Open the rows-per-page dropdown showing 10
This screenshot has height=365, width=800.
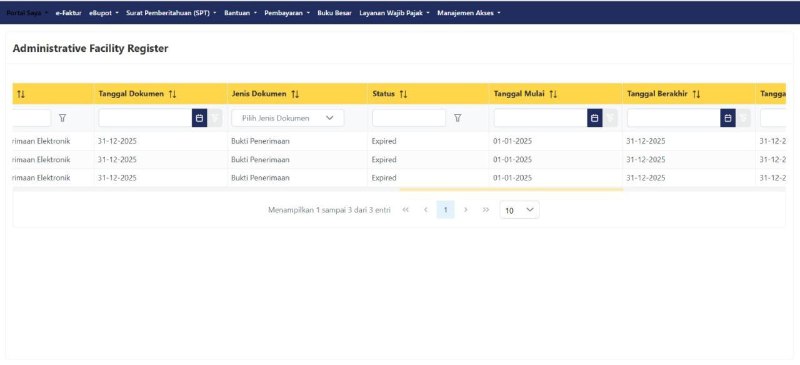(519, 210)
